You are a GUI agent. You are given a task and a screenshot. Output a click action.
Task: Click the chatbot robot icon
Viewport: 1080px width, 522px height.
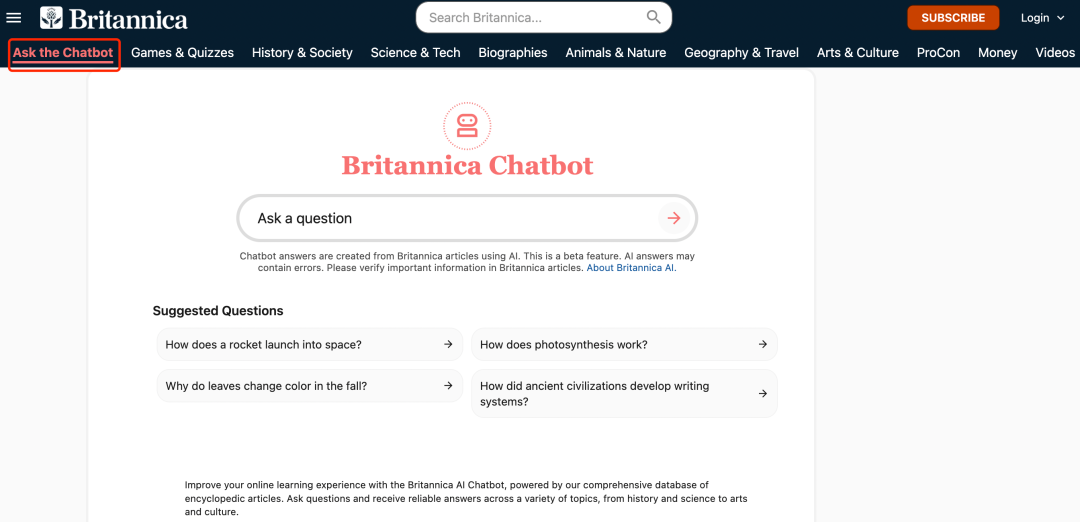click(467, 125)
